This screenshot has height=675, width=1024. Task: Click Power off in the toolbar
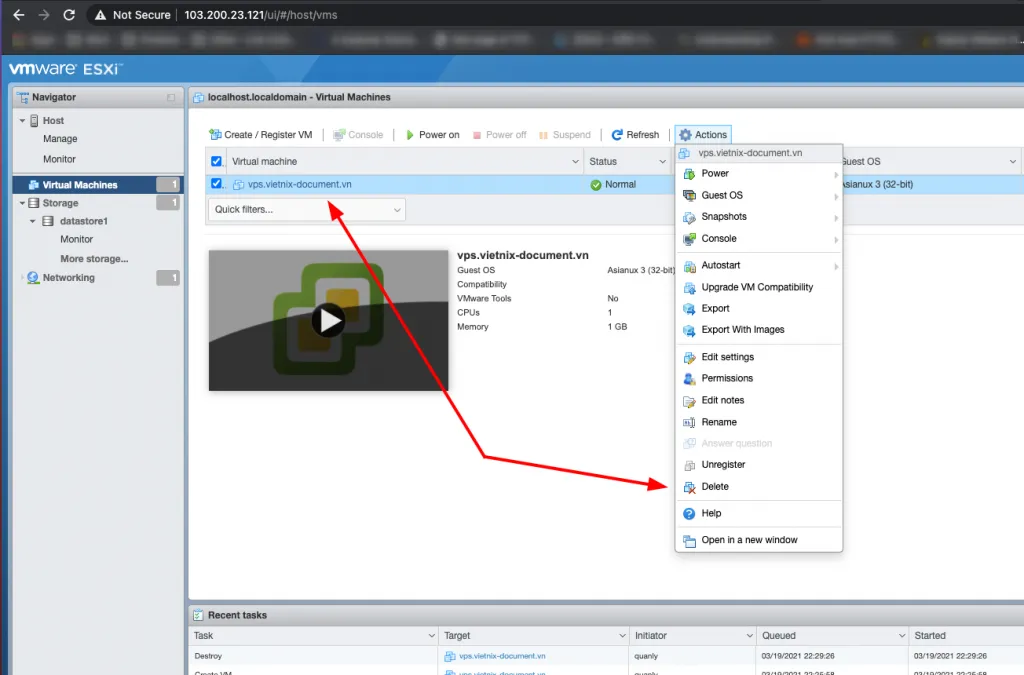tap(500, 134)
